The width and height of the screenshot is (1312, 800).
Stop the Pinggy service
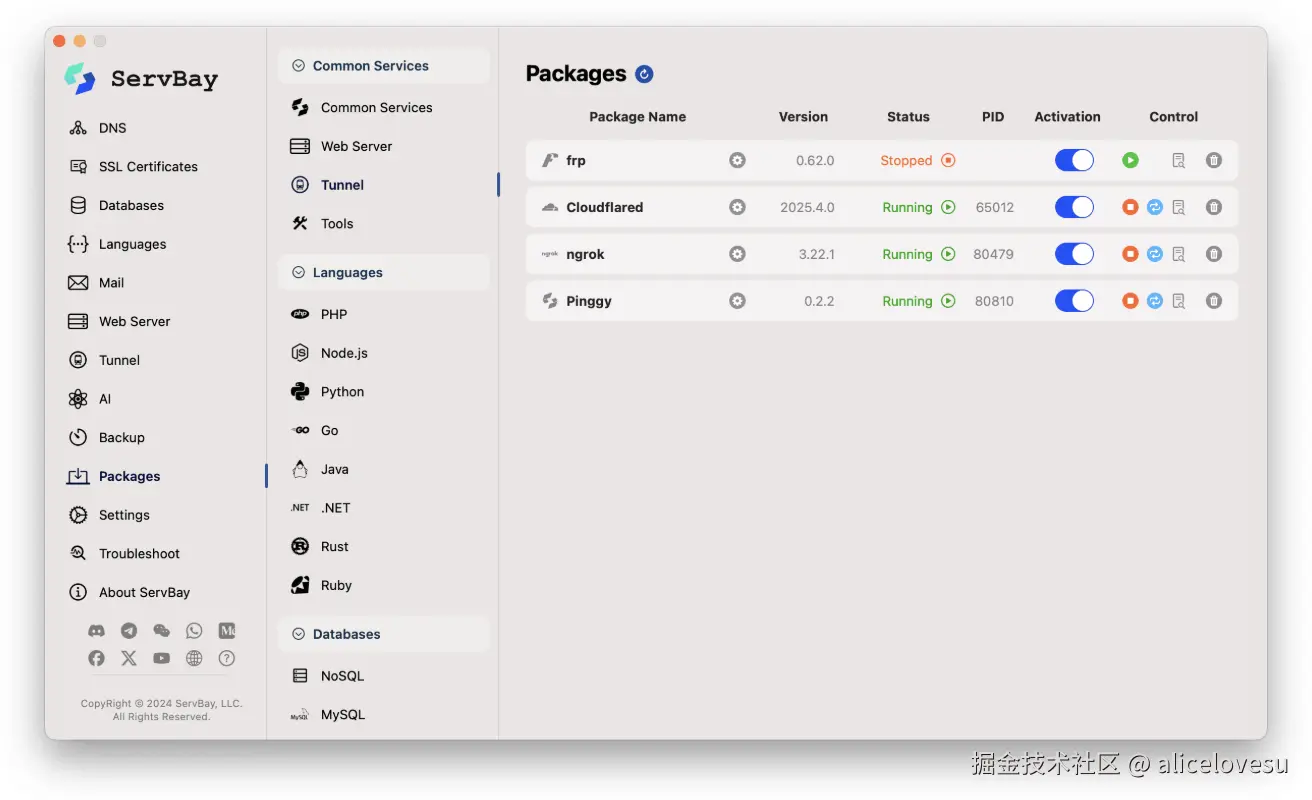1130,301
